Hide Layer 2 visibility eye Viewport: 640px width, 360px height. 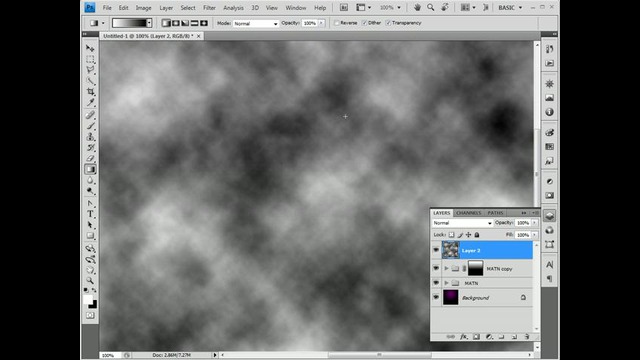pyautogui.click(x=436, y=250)
